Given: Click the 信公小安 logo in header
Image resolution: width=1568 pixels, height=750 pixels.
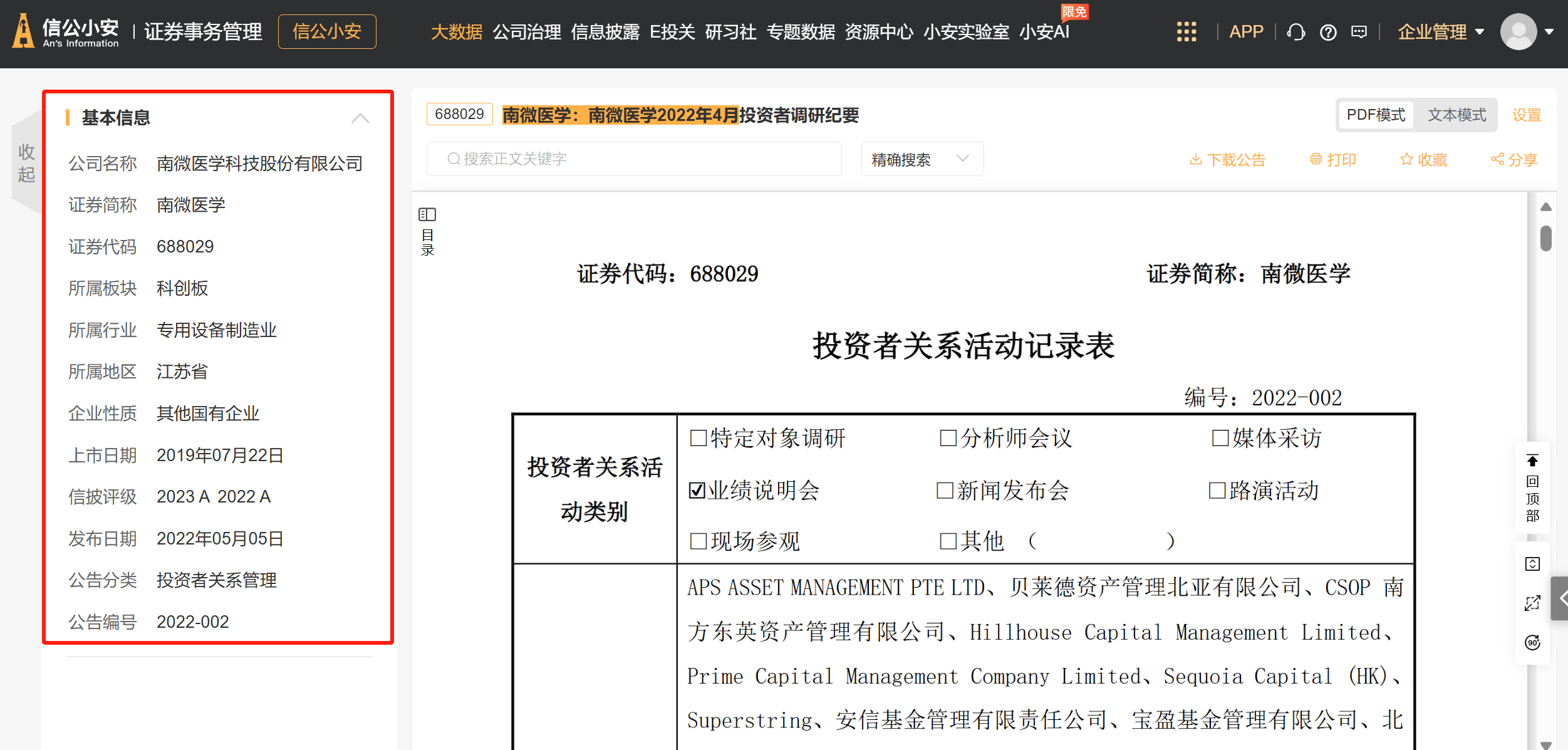Looking at the screenshot, I should pos(65,31).
